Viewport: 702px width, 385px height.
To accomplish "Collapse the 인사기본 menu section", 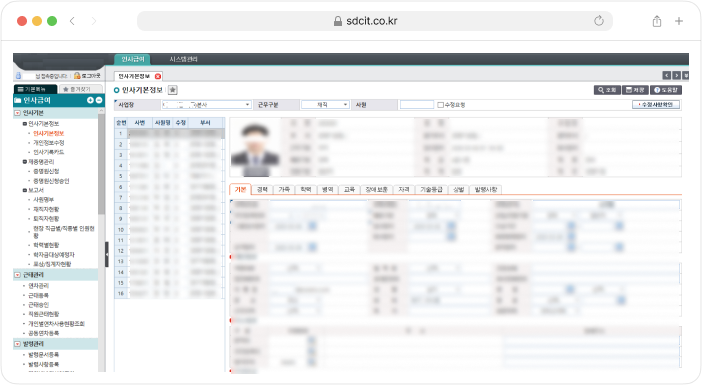I will coord(18,113).
